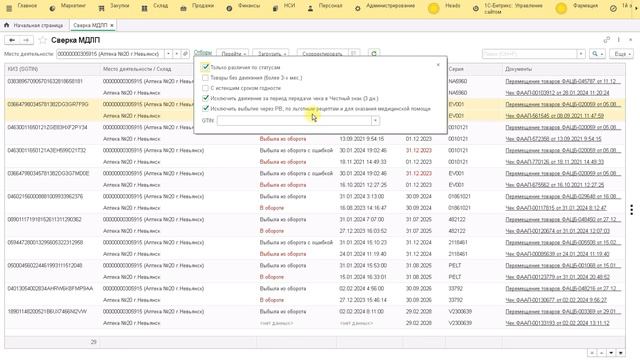Add Сверка МДЛП to favorites star
640x360 pixels.
coord(42,40)
